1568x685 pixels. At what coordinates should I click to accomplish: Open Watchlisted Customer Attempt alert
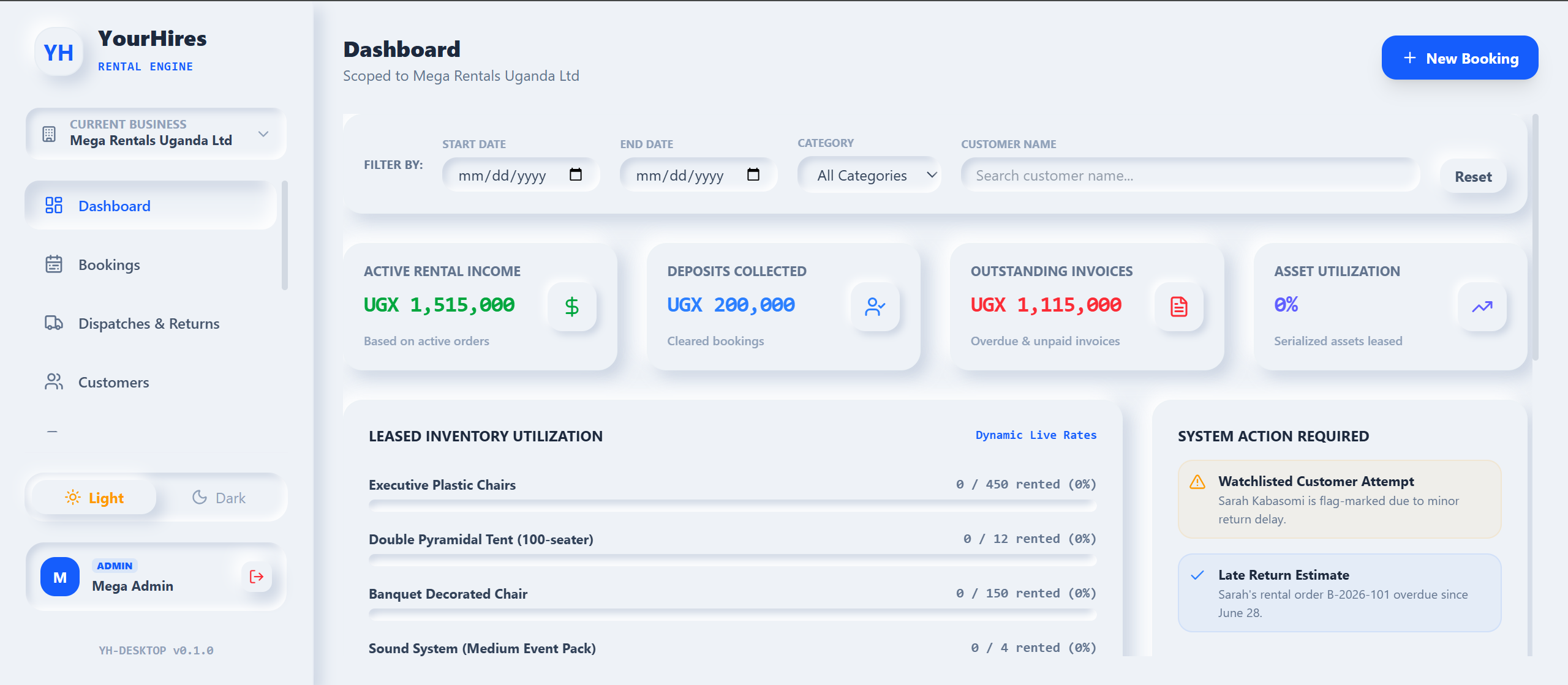[1340, 499]
